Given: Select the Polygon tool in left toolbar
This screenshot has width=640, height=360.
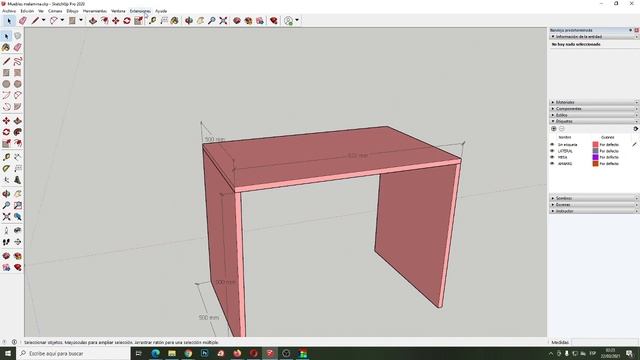Looking at the screenshot, I should pyautogui.click(x=18, y=84).
